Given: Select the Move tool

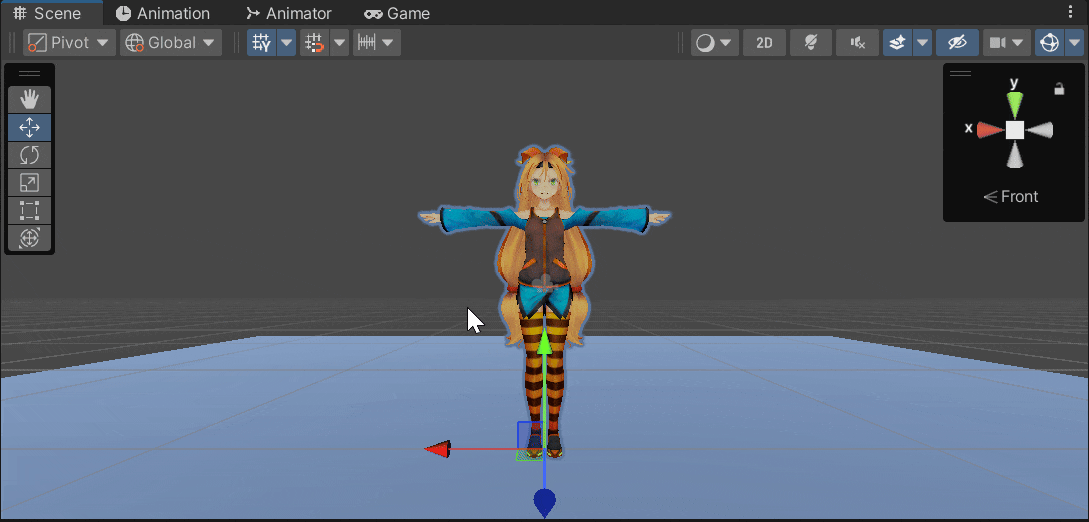Looking at the screenshot, I should tap(29, 128).
